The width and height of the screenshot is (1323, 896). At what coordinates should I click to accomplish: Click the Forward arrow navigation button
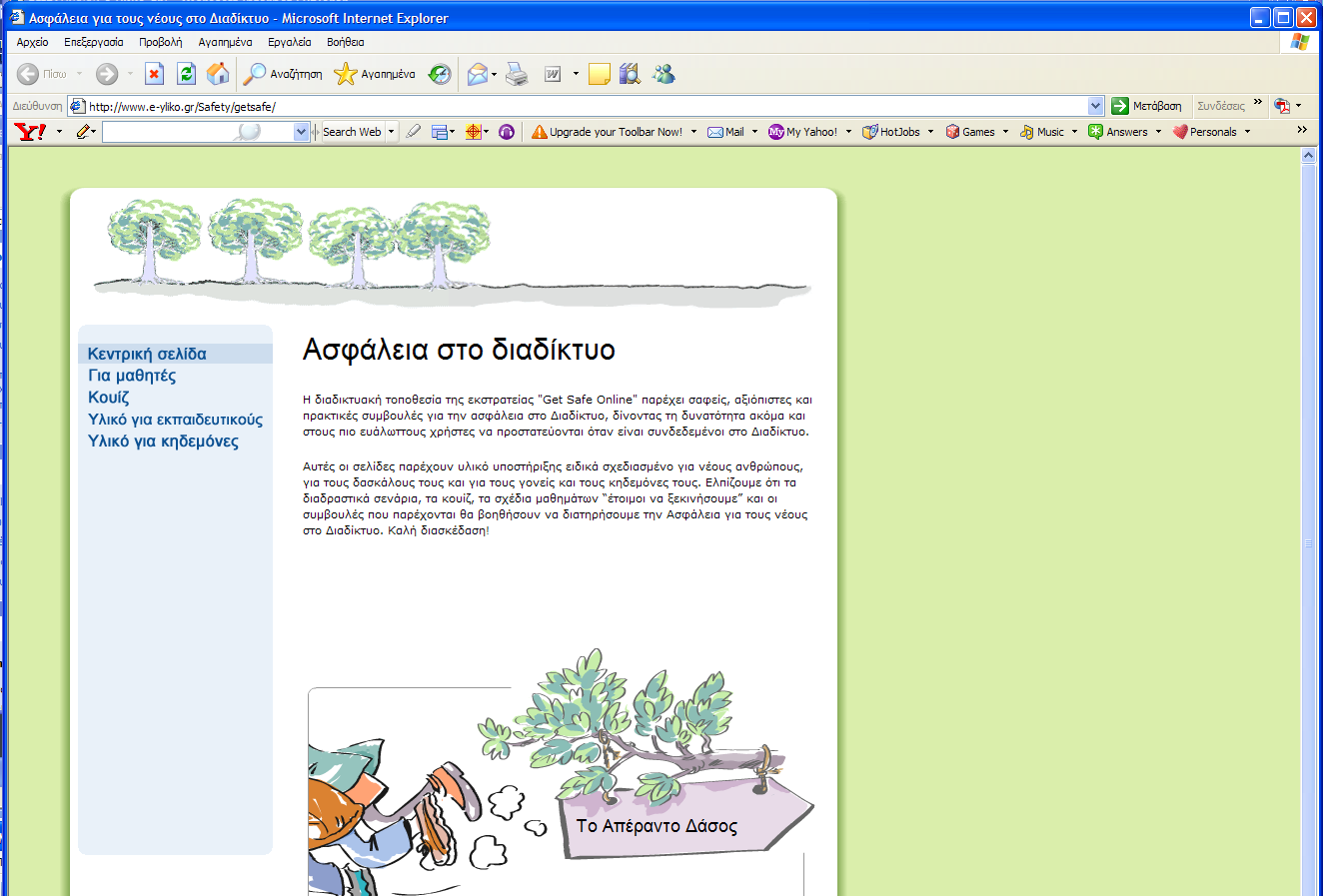[107, 74]
